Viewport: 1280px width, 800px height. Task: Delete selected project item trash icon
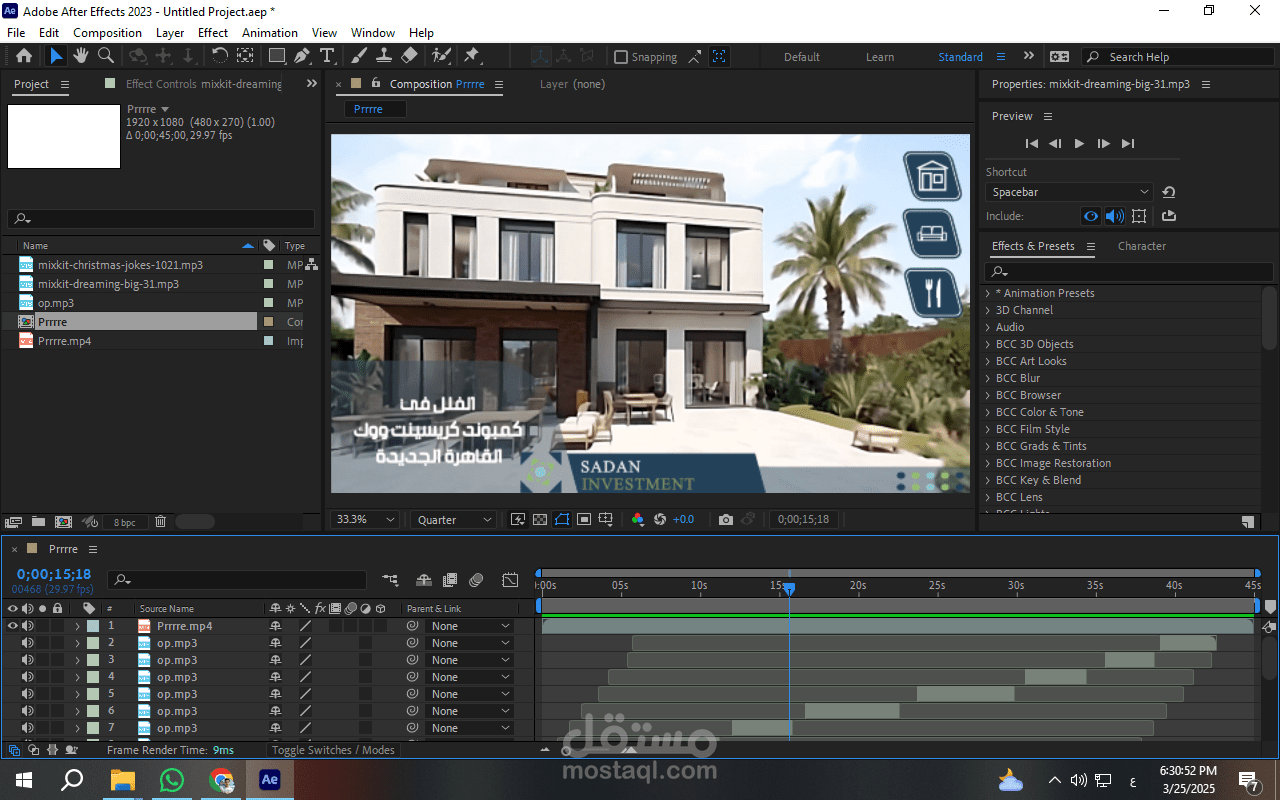click(160, 522)
